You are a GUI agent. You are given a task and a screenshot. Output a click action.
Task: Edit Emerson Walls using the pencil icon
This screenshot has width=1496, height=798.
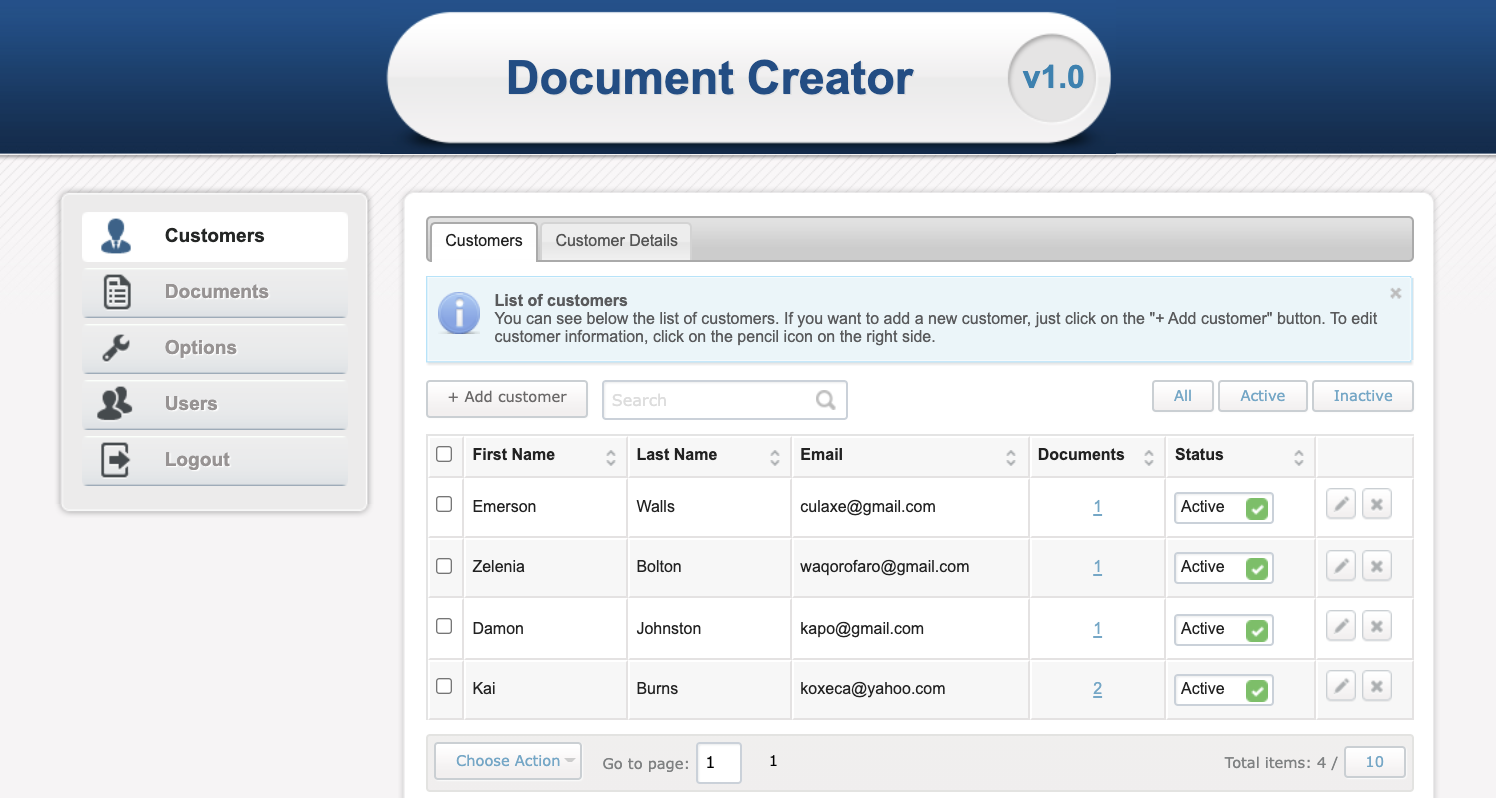[x=1340, y=504]
